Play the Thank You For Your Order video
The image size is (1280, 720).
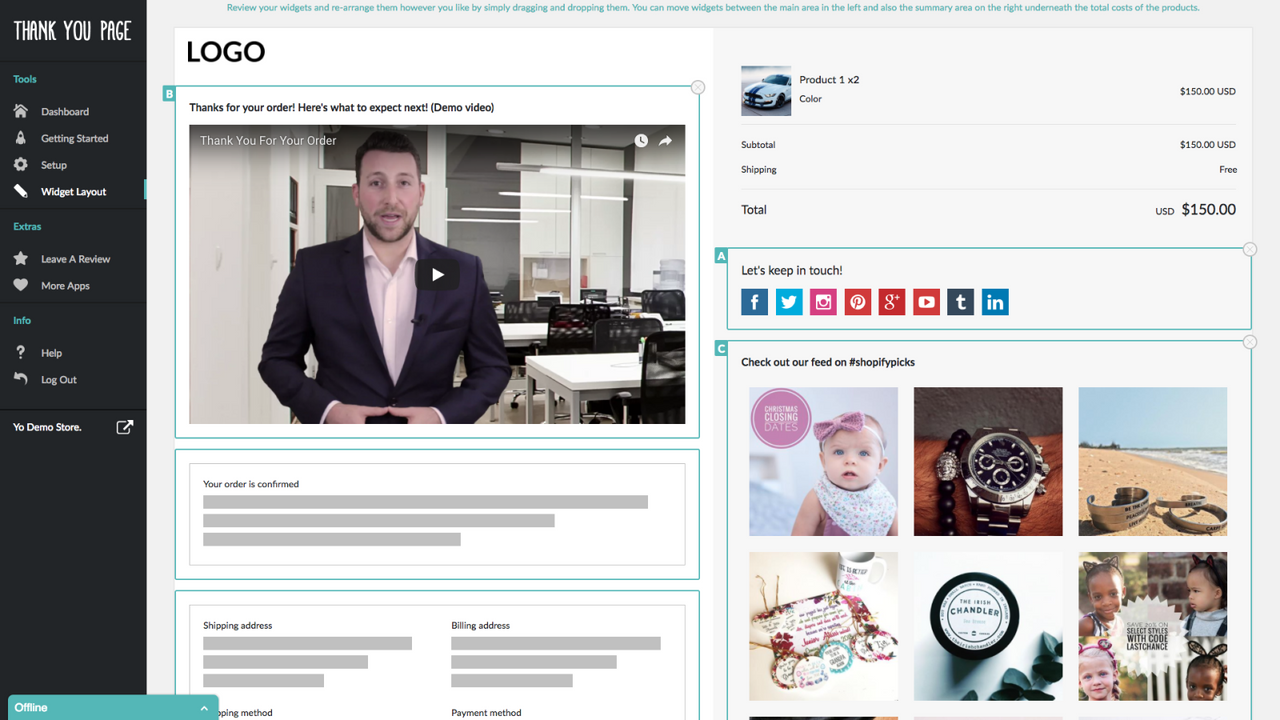coord(437,274)
